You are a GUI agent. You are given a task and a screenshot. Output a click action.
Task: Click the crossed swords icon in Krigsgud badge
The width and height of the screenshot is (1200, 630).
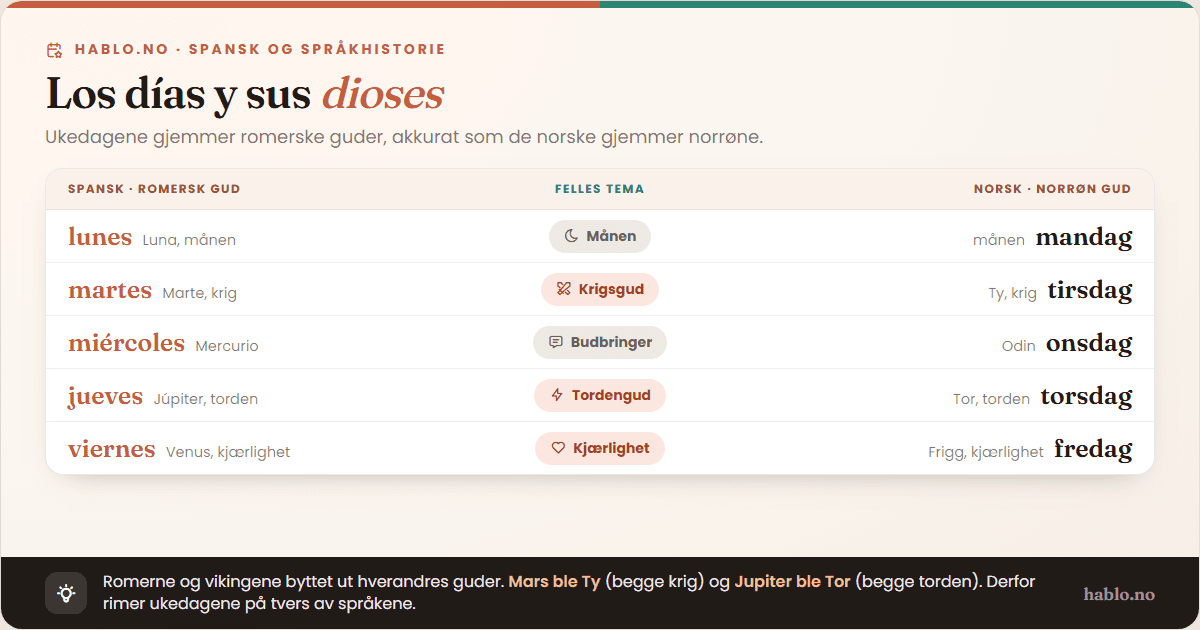(x=563, y=289)
